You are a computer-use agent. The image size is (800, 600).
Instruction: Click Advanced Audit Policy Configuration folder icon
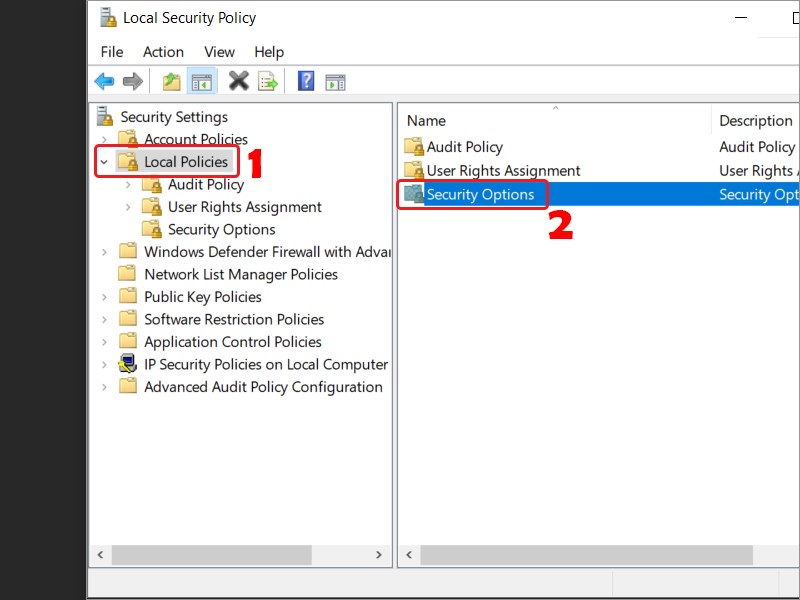(128, 386)
